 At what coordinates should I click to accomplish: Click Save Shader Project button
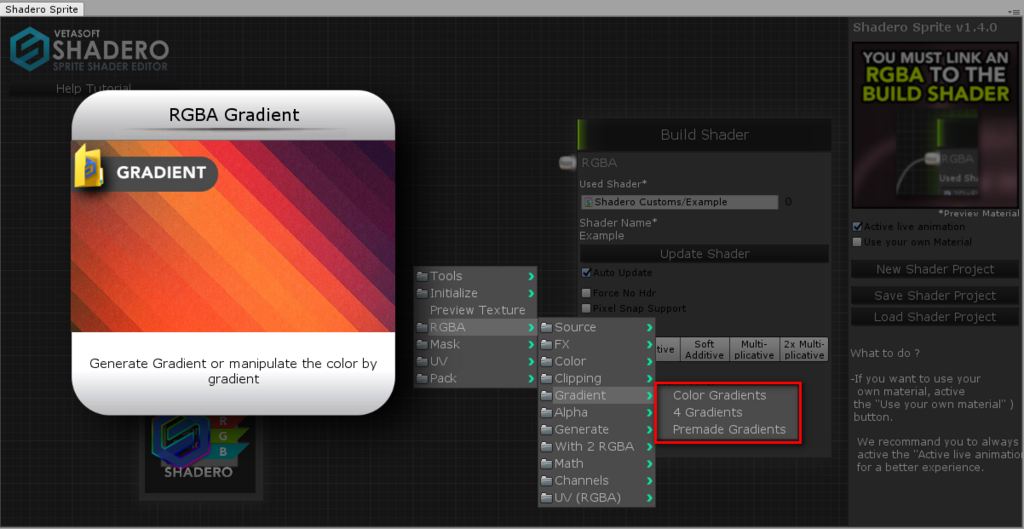coord(935,296)
